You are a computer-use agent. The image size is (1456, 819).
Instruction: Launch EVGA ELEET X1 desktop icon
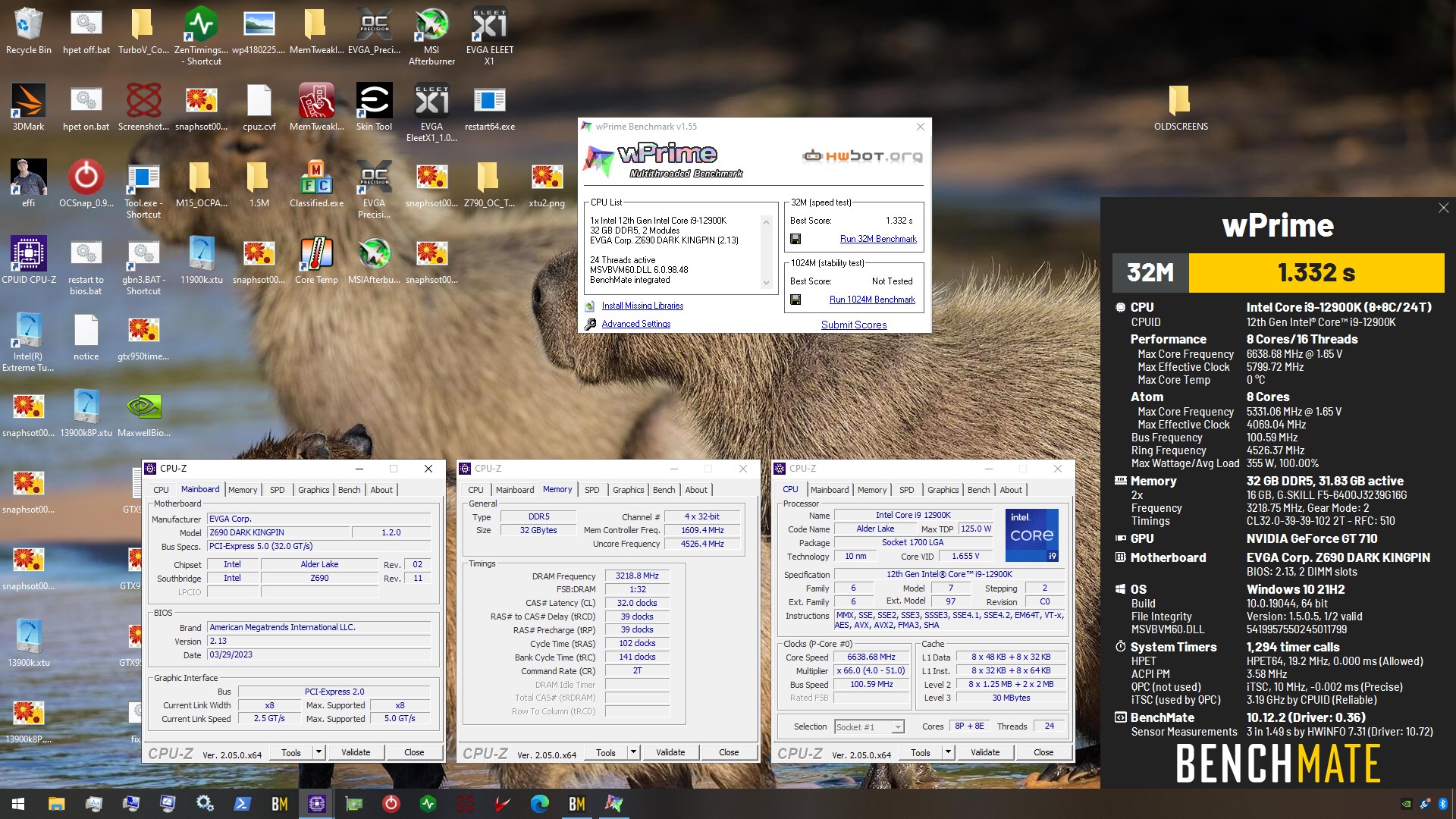tap(489, 36)
